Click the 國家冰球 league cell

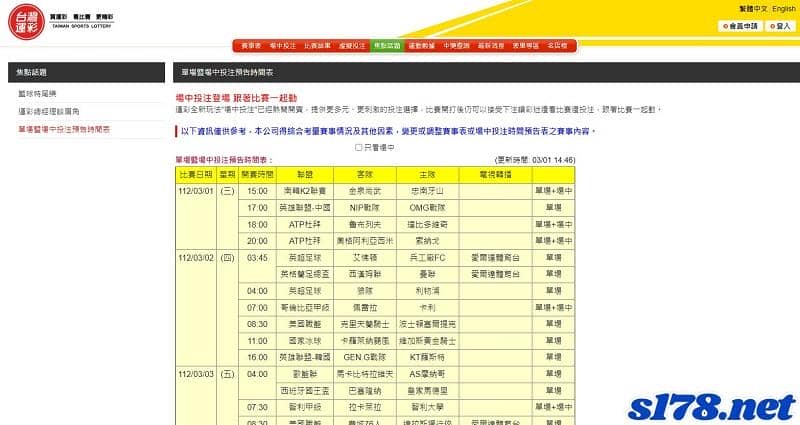pos(305,341)
